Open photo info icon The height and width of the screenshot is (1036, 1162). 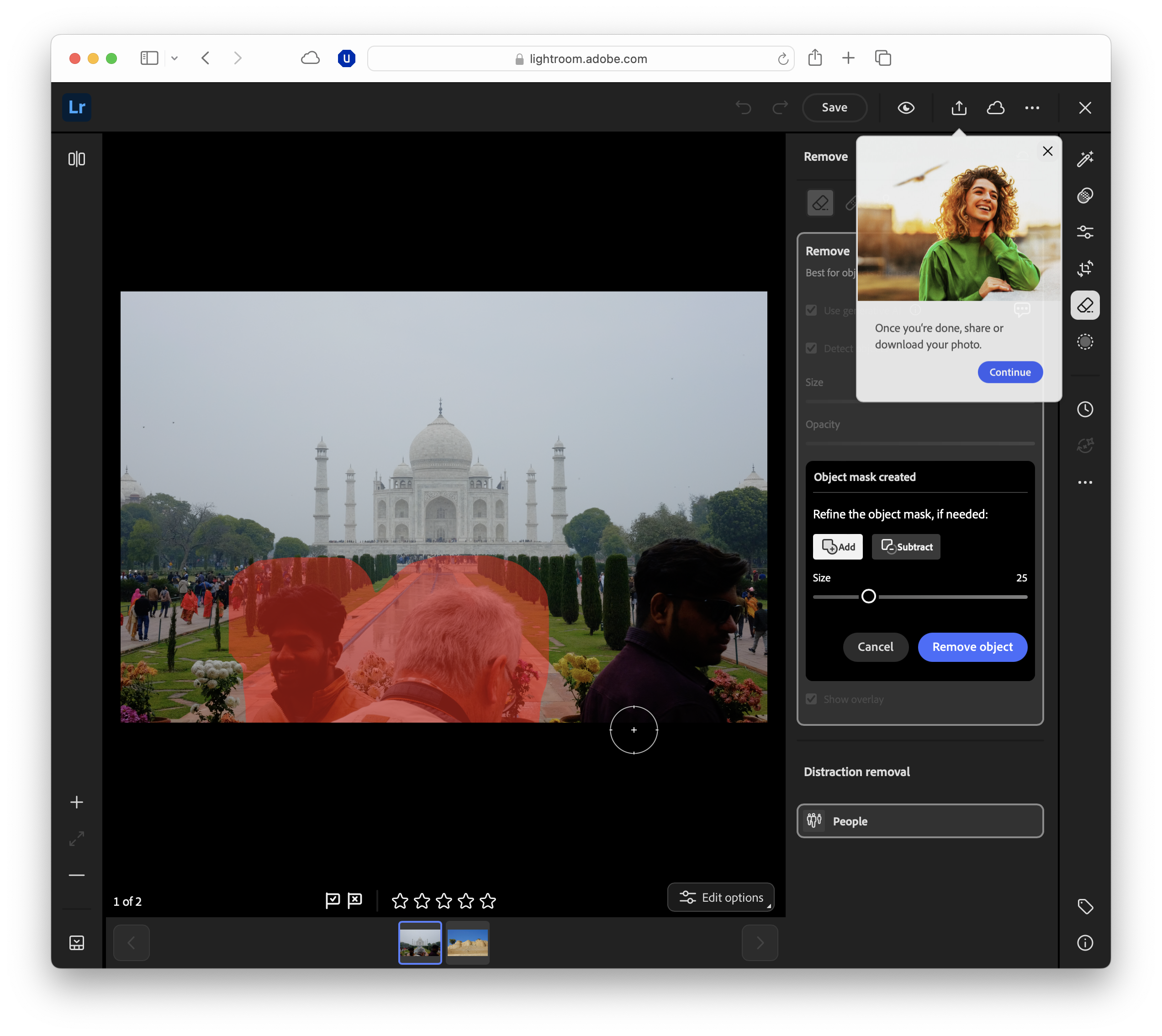(x=1085, y=943)
